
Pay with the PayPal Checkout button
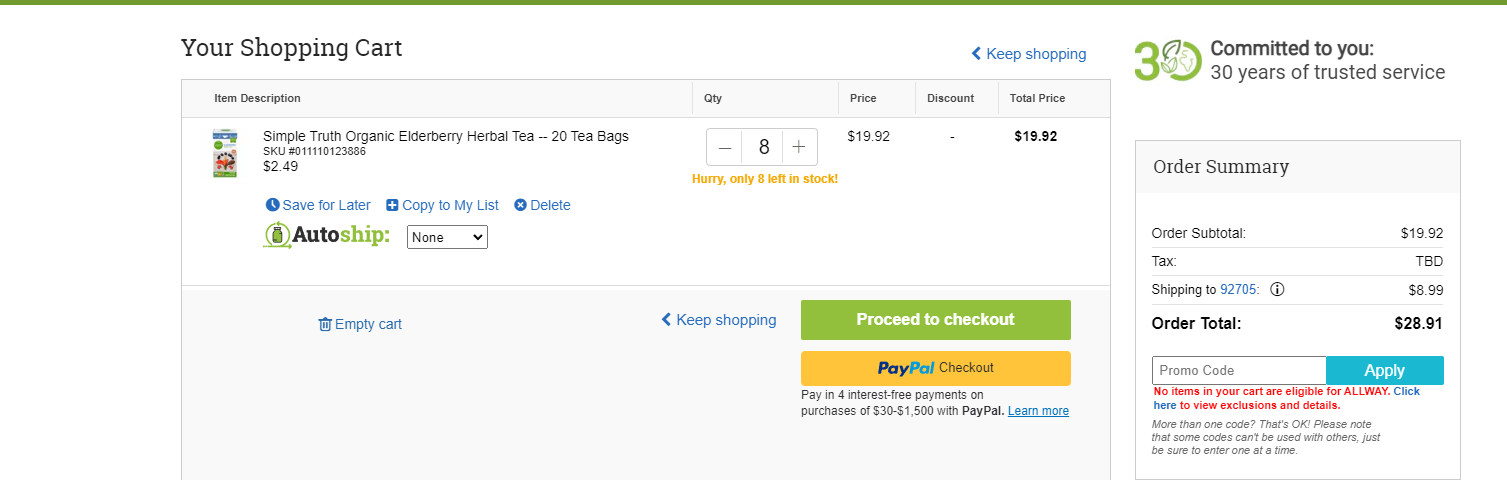point(935,368)
